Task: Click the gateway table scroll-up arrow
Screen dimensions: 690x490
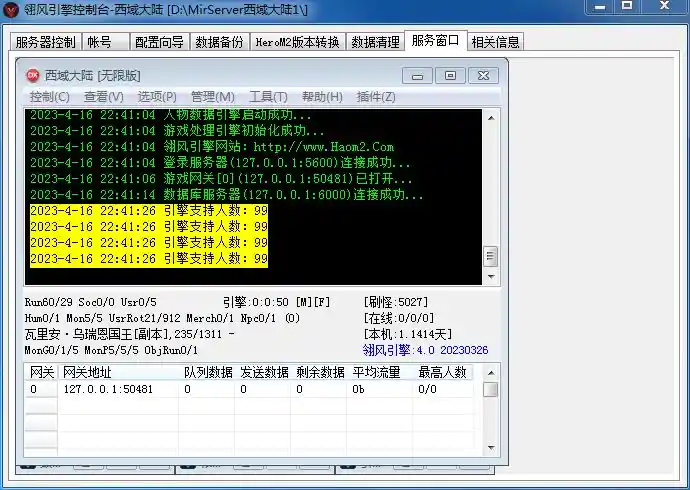Action: (491, 373)
